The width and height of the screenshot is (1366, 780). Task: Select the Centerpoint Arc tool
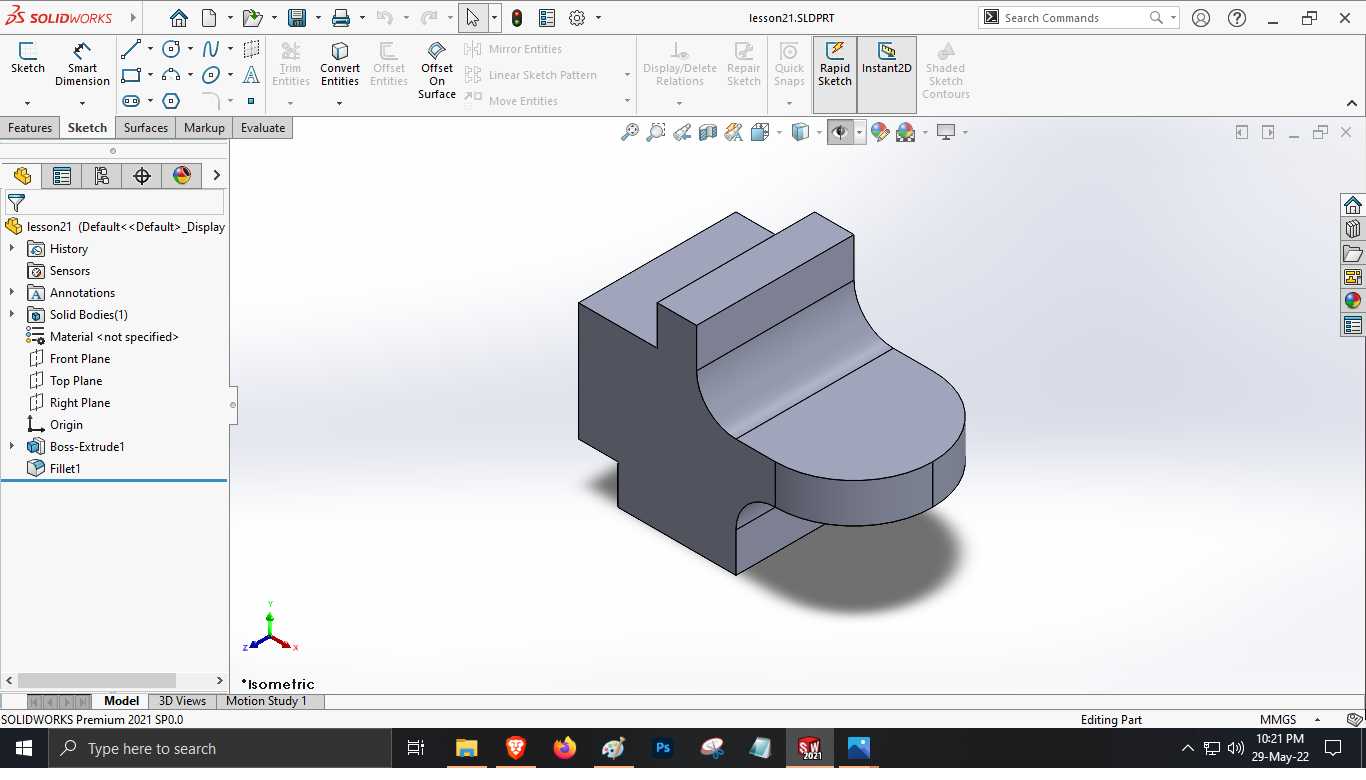[171, 75]
